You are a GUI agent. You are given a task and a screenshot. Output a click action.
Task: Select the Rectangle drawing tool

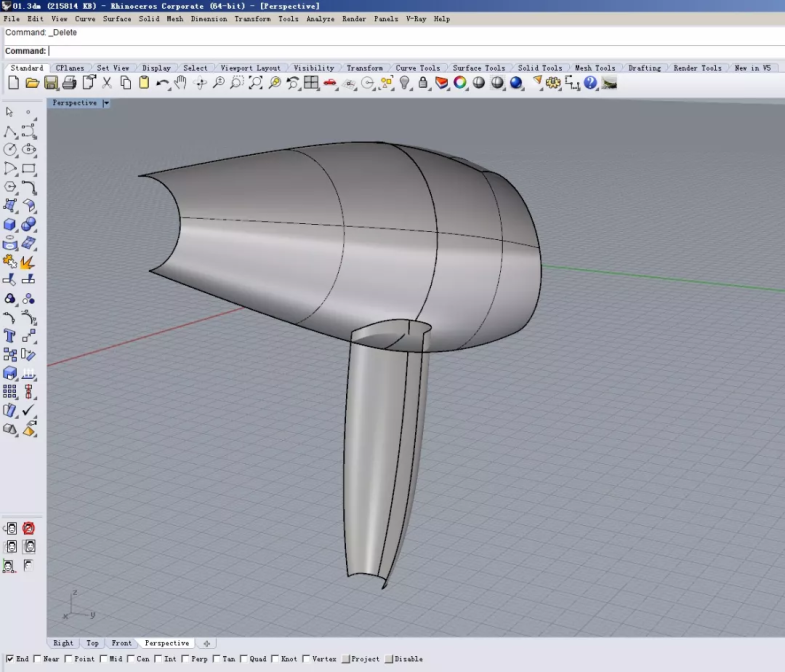[x=28, y=168]
